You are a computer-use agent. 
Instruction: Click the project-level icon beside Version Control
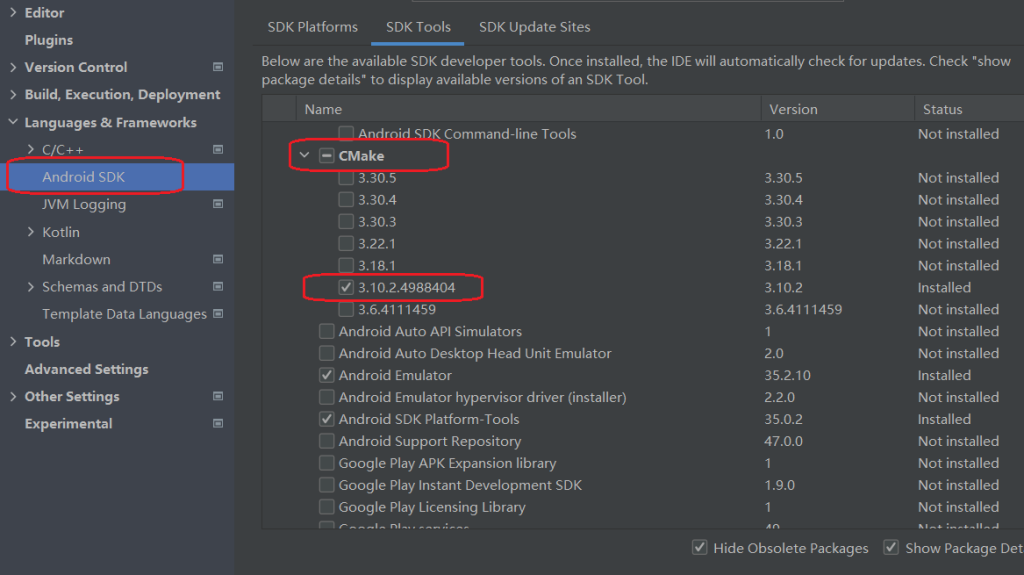(x=218, y=67)
